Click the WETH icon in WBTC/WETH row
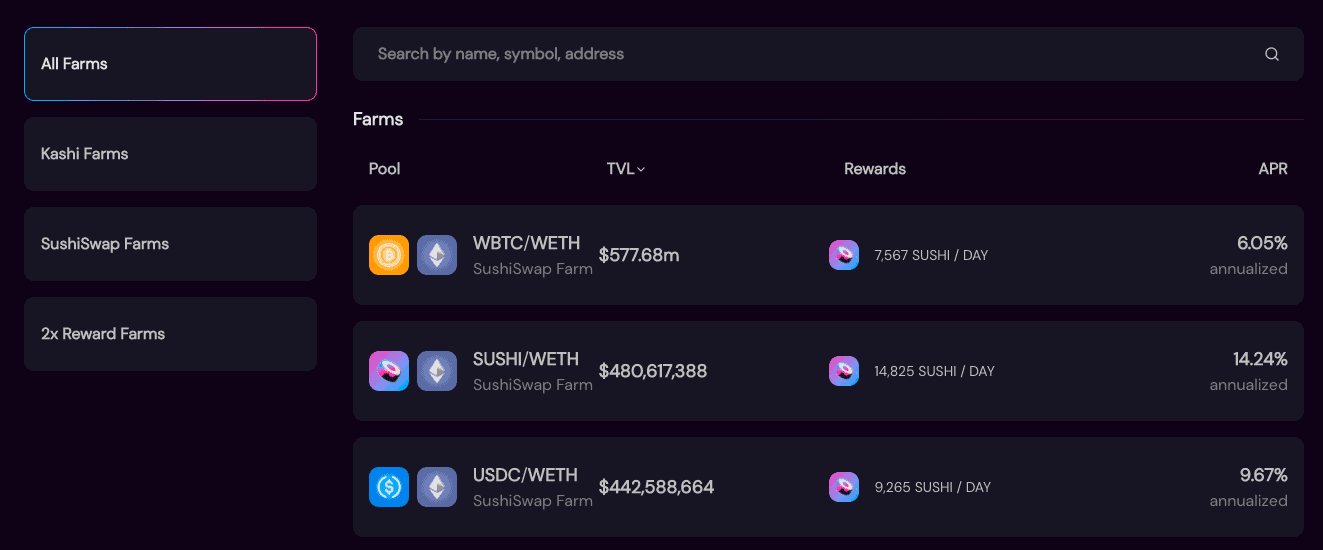 (x=437, y=255)
